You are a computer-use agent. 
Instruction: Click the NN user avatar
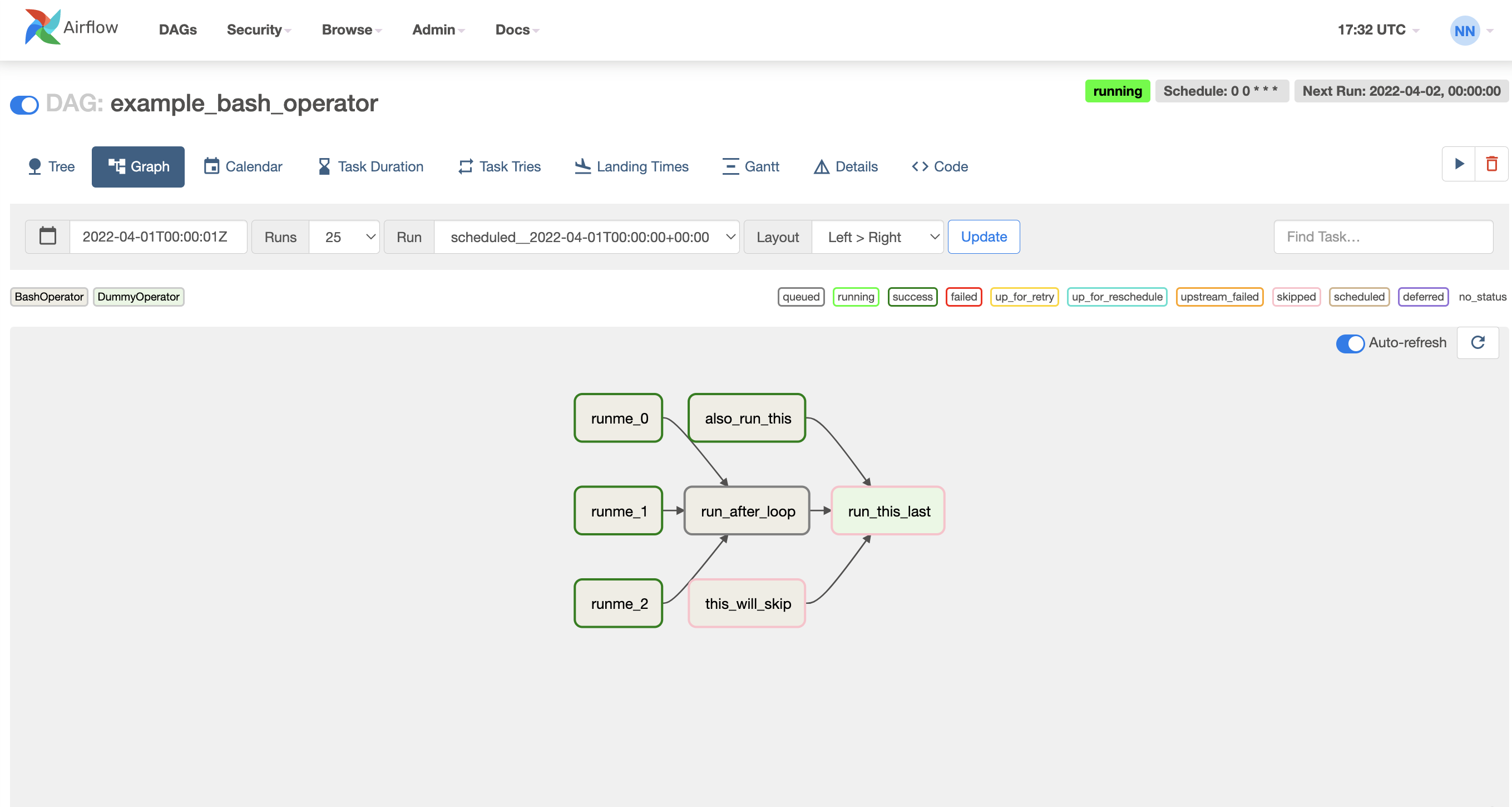tap(1465, 31)
